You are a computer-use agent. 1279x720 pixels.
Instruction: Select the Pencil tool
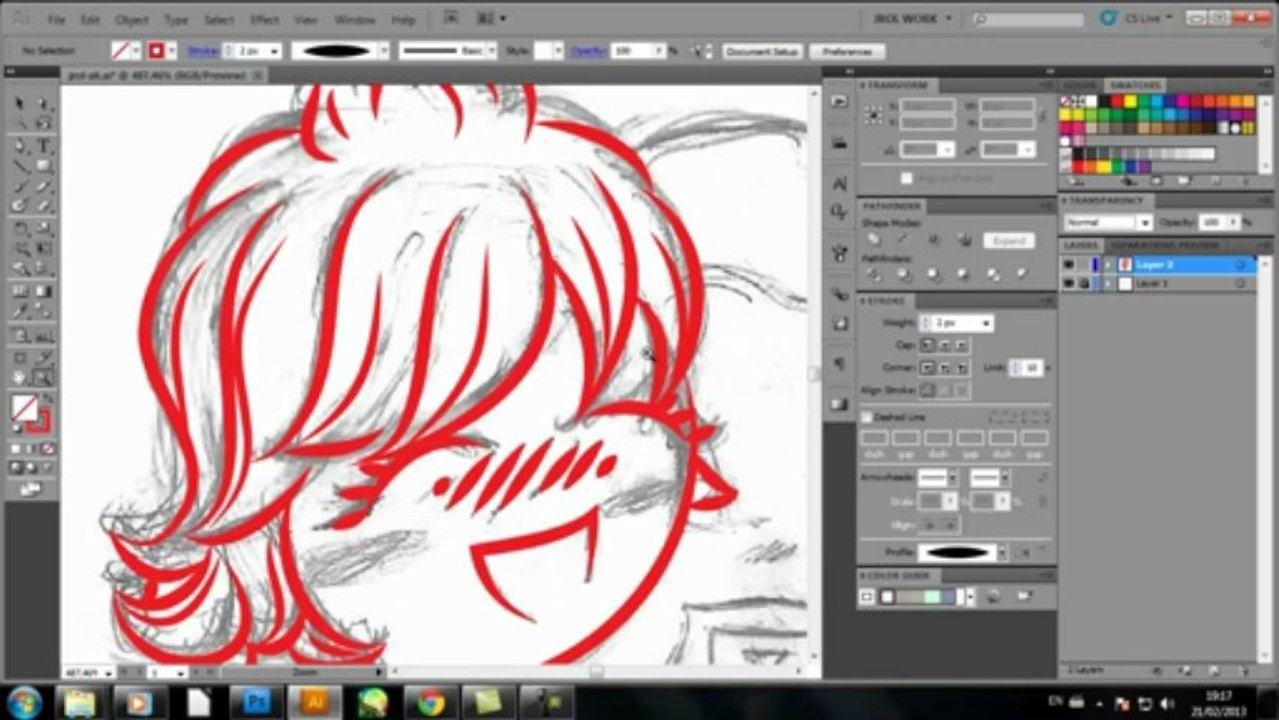coord(43,186)
